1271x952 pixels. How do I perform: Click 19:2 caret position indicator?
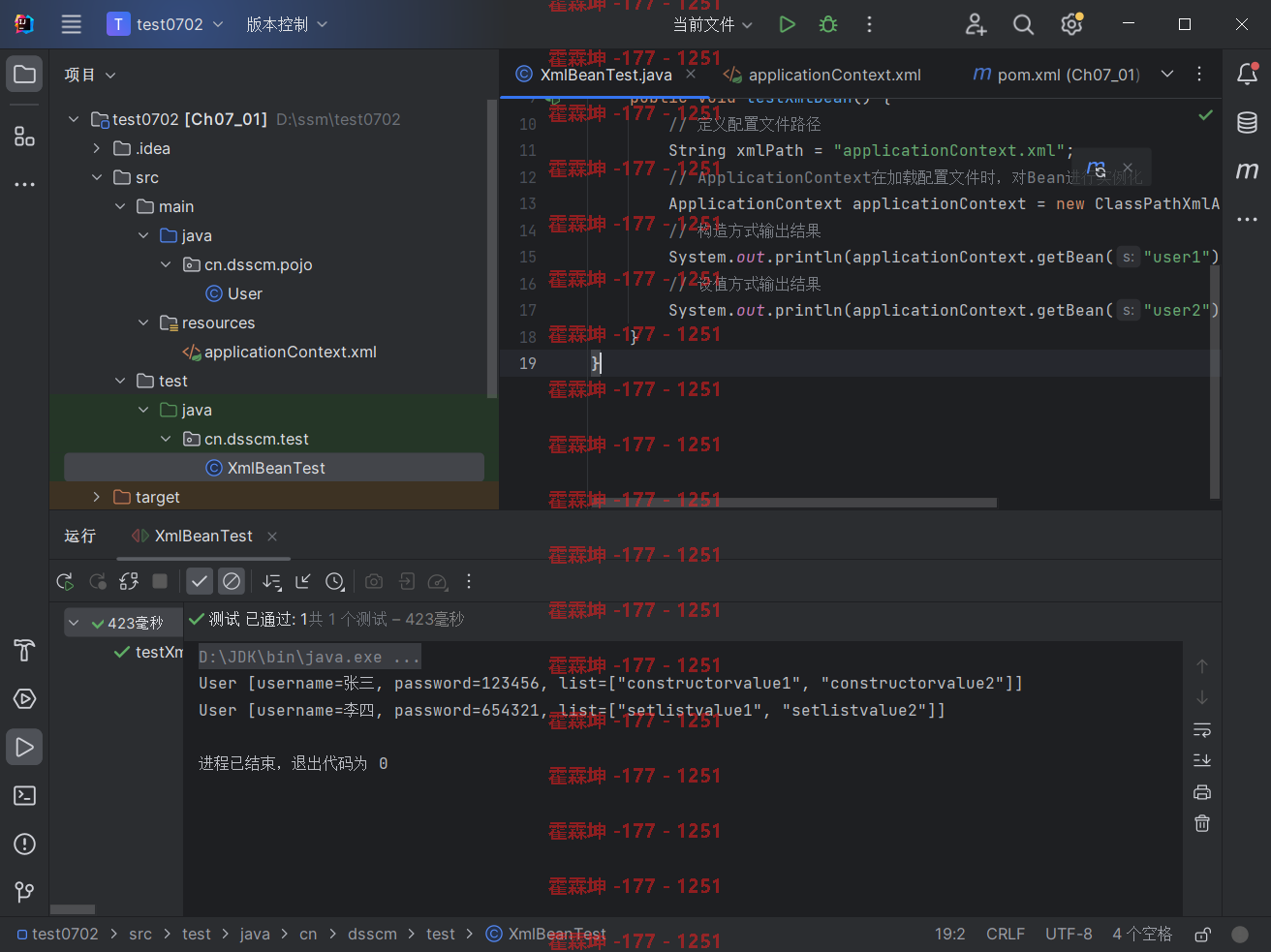(x=950, y=935)
